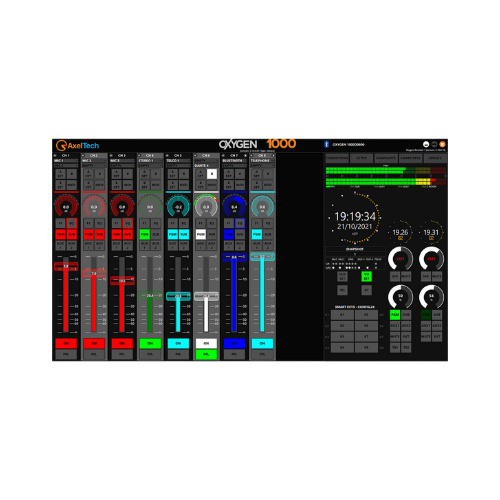Click the K4 smart key
The height and width of the screenshot is (500, 500).
point(342,348)
